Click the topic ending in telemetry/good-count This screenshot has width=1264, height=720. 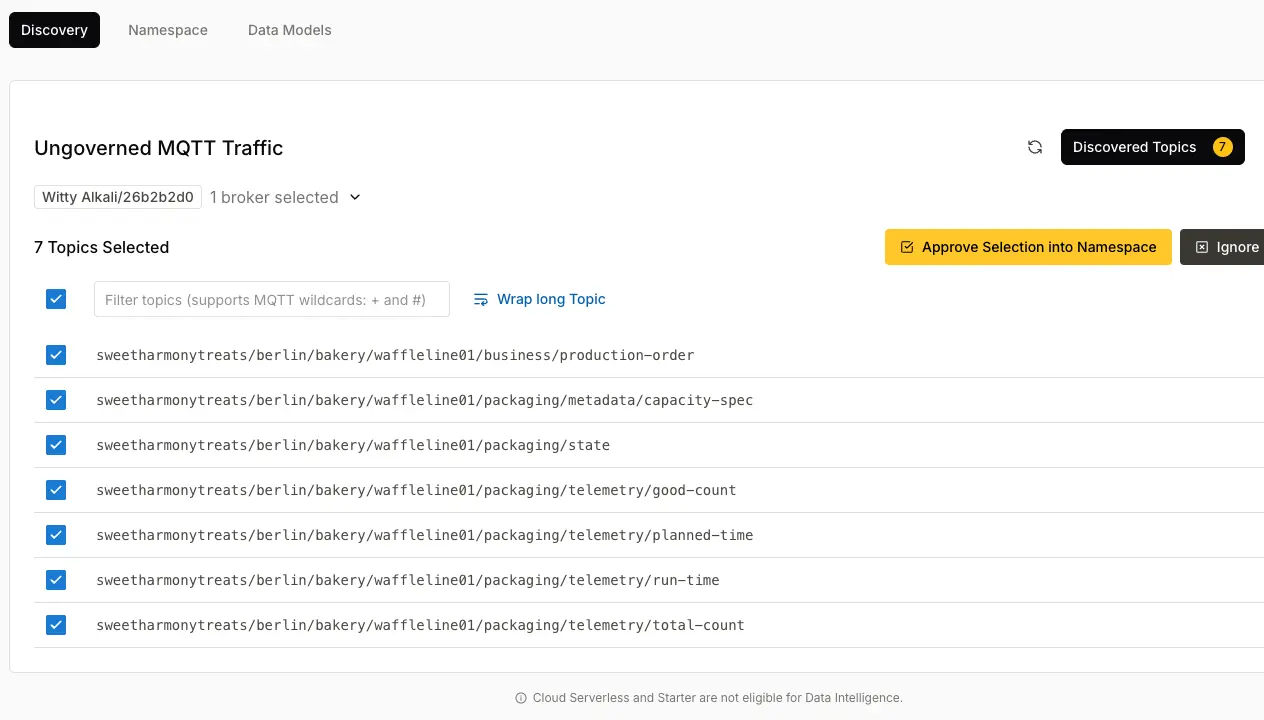(416, 490)
